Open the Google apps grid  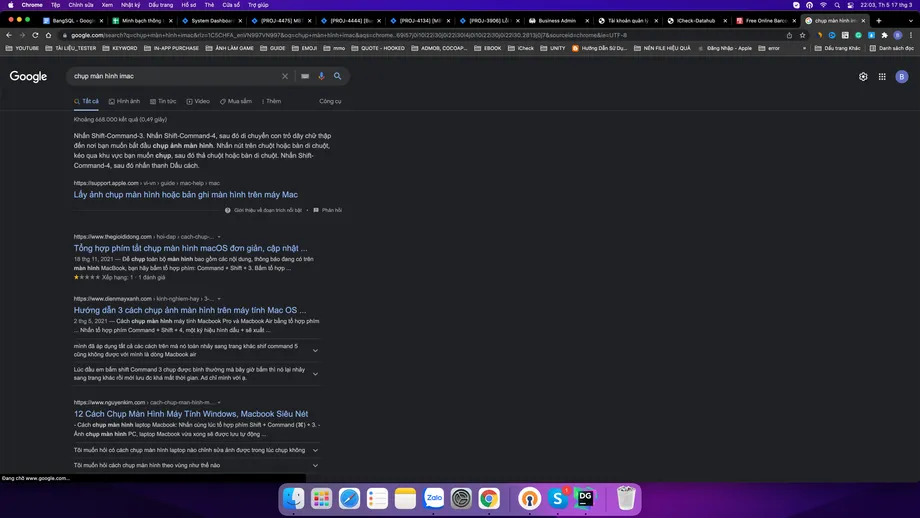[x=882, y=76]
